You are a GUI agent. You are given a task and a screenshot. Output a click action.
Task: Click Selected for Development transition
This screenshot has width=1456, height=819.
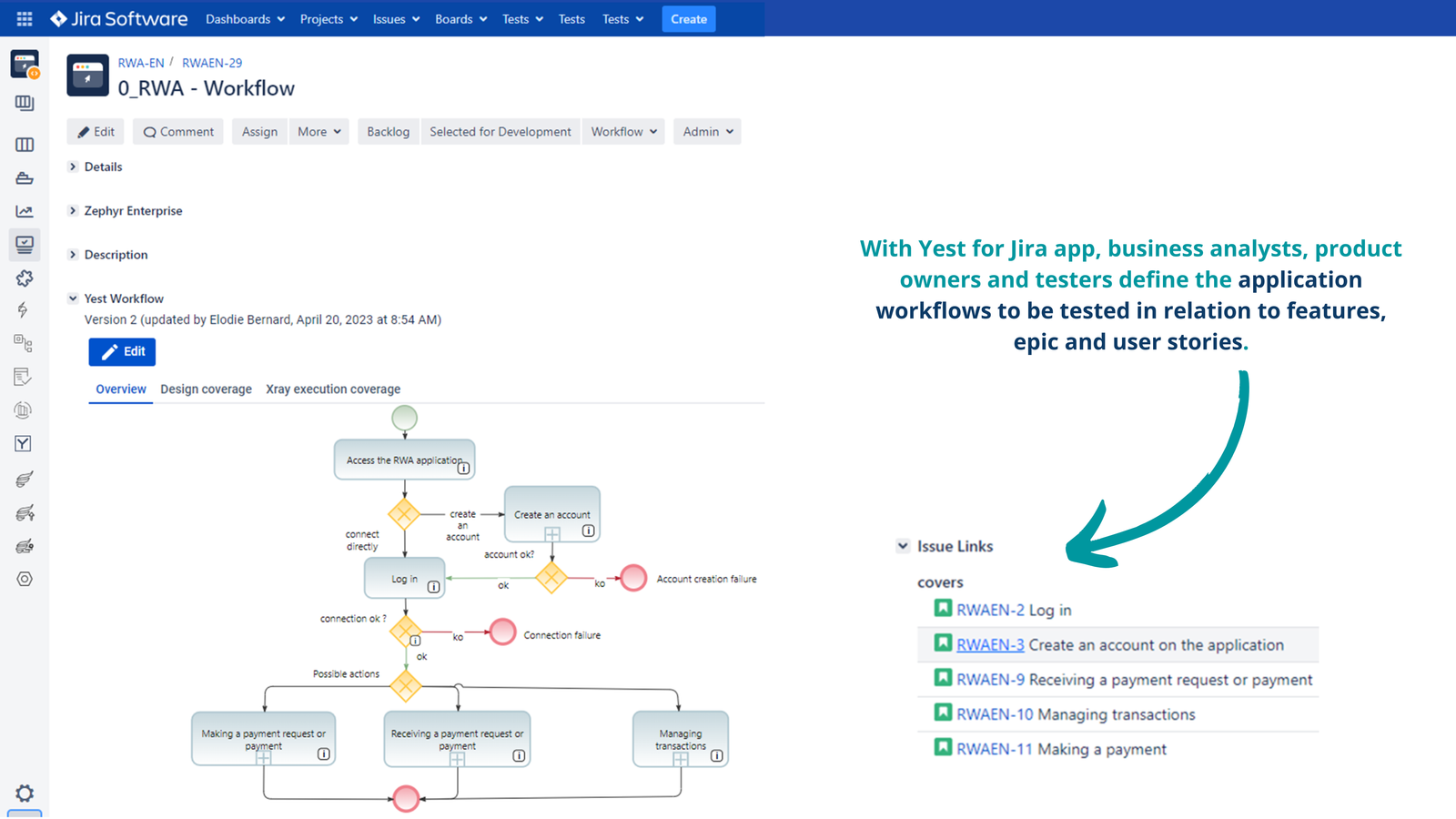click(500, 132)
